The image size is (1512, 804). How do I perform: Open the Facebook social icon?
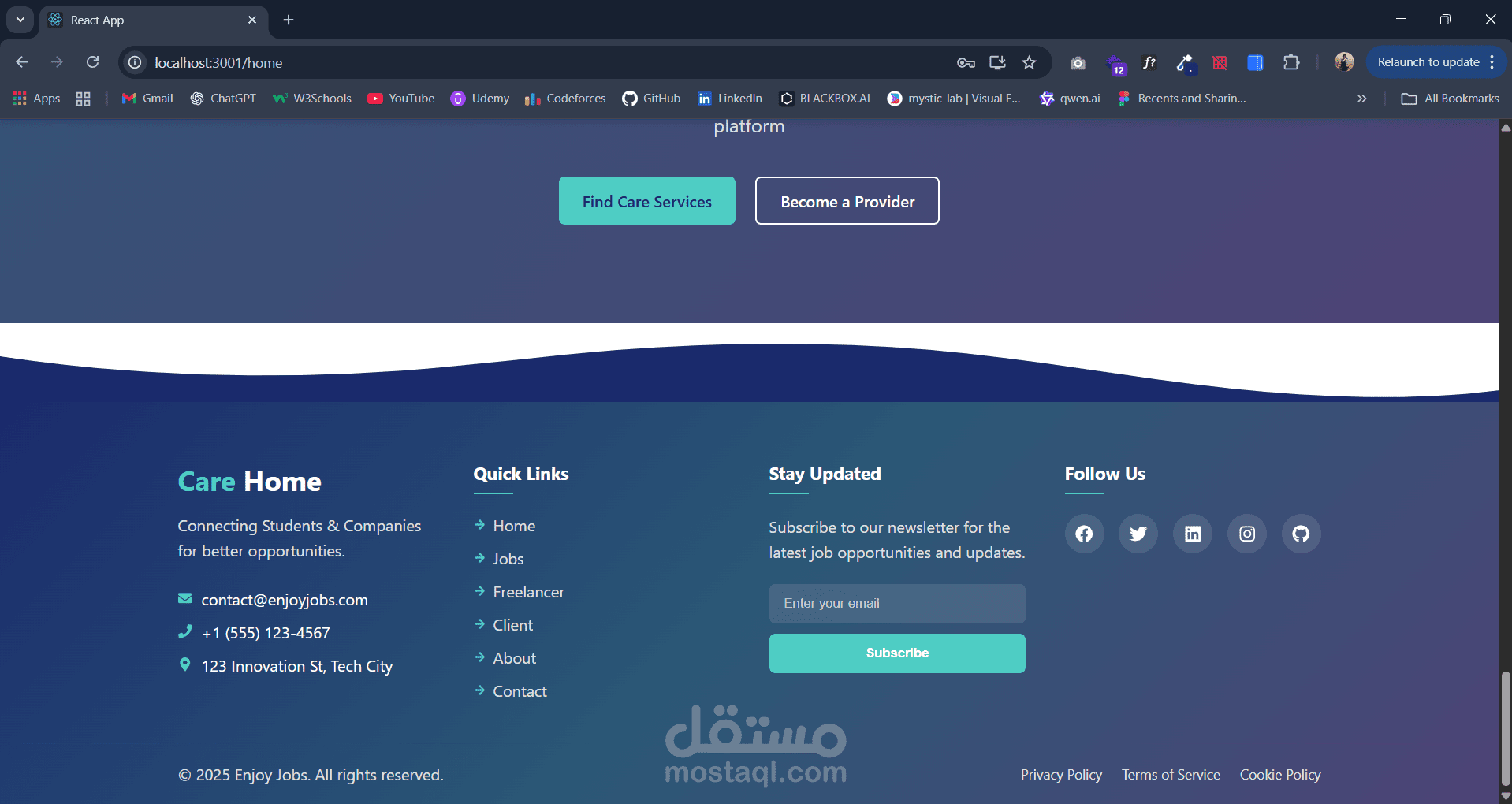click(1084, 534)
